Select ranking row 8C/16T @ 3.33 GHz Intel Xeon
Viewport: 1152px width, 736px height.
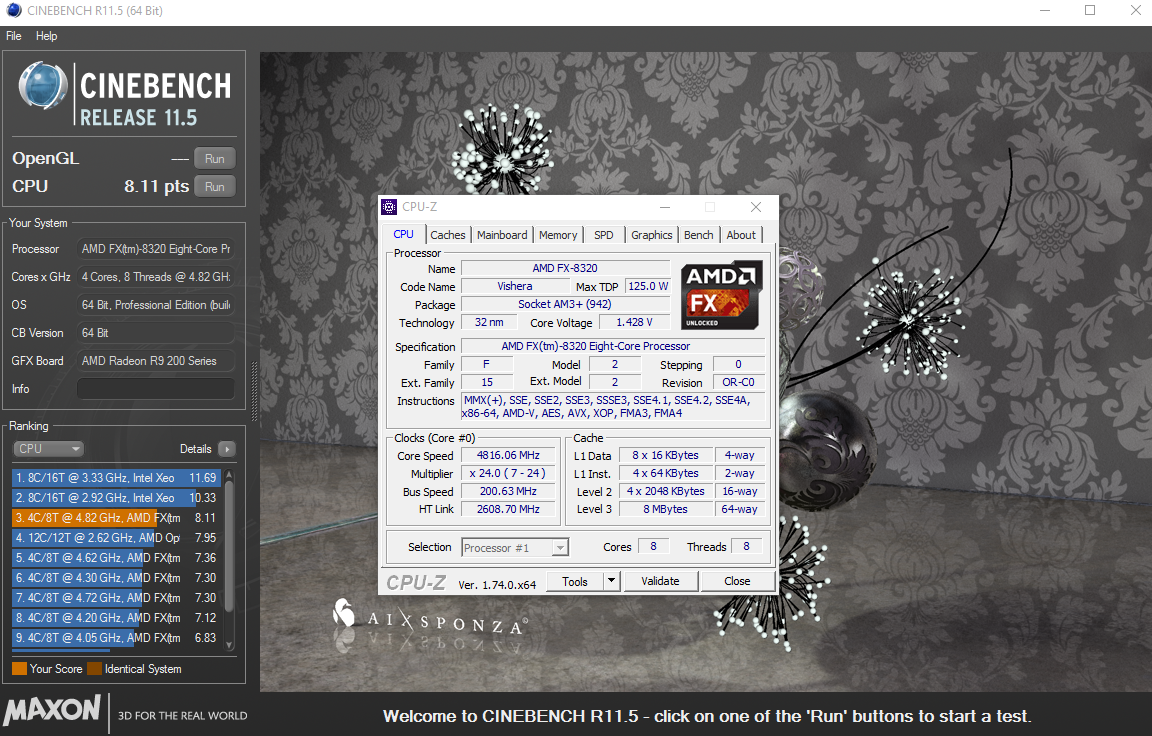116,477
